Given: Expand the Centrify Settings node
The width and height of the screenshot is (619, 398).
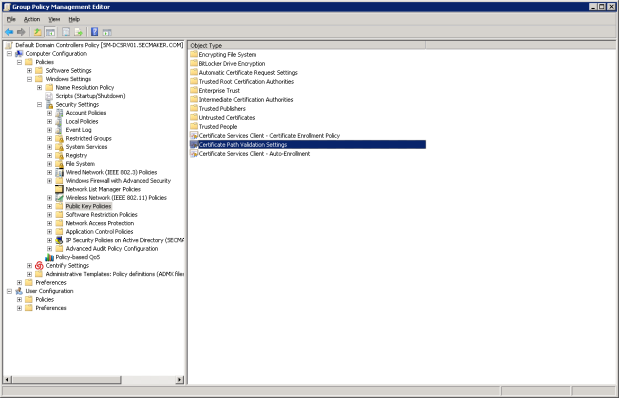Looking at the screenshot, I should 30,266.
